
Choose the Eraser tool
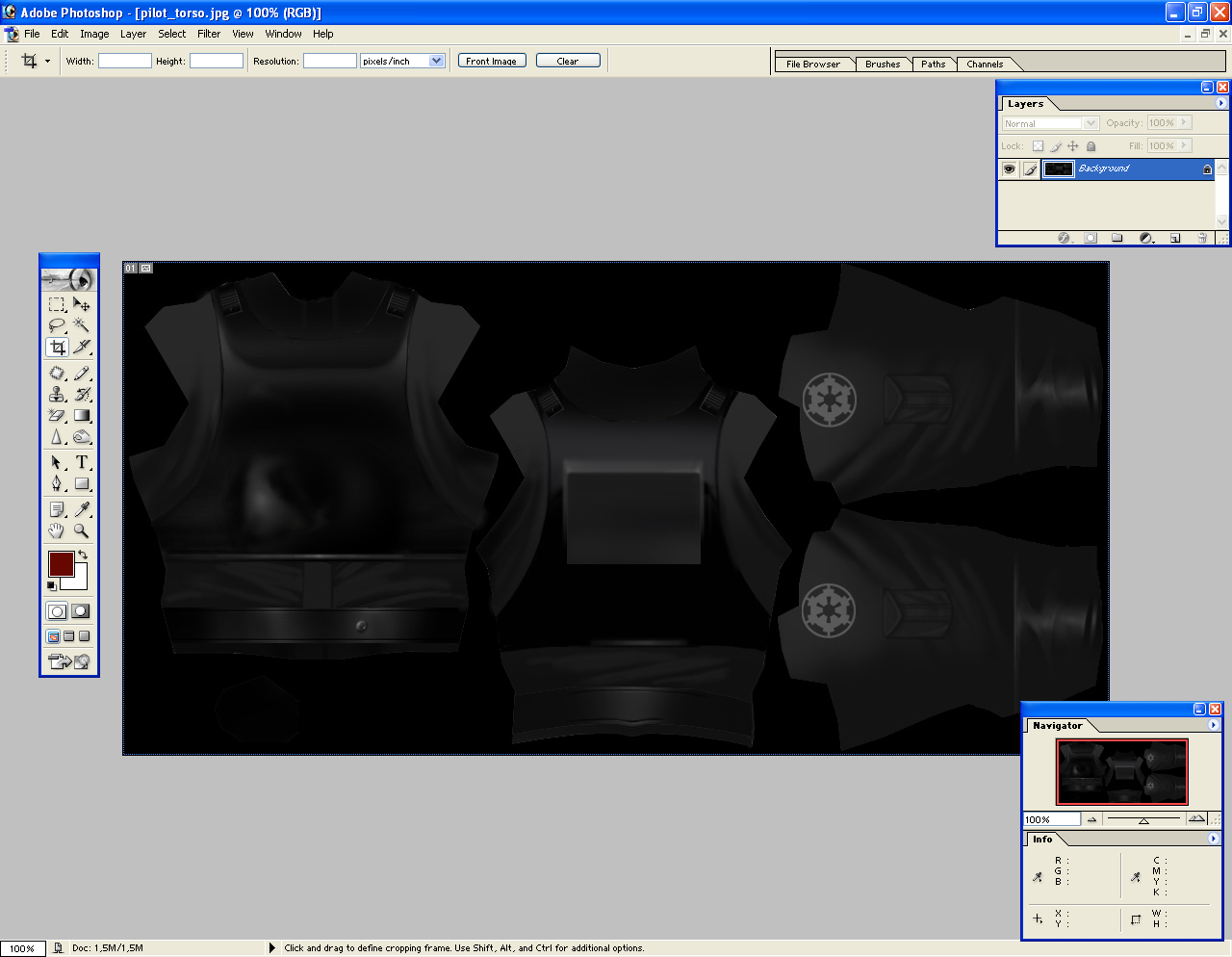point(57,415)
